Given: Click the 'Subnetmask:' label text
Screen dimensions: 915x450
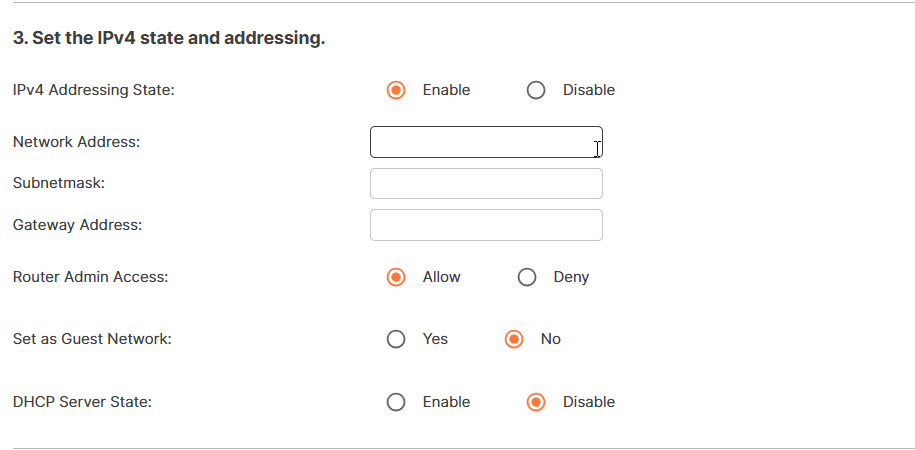Looking at the screenshot, I should 59,184.
